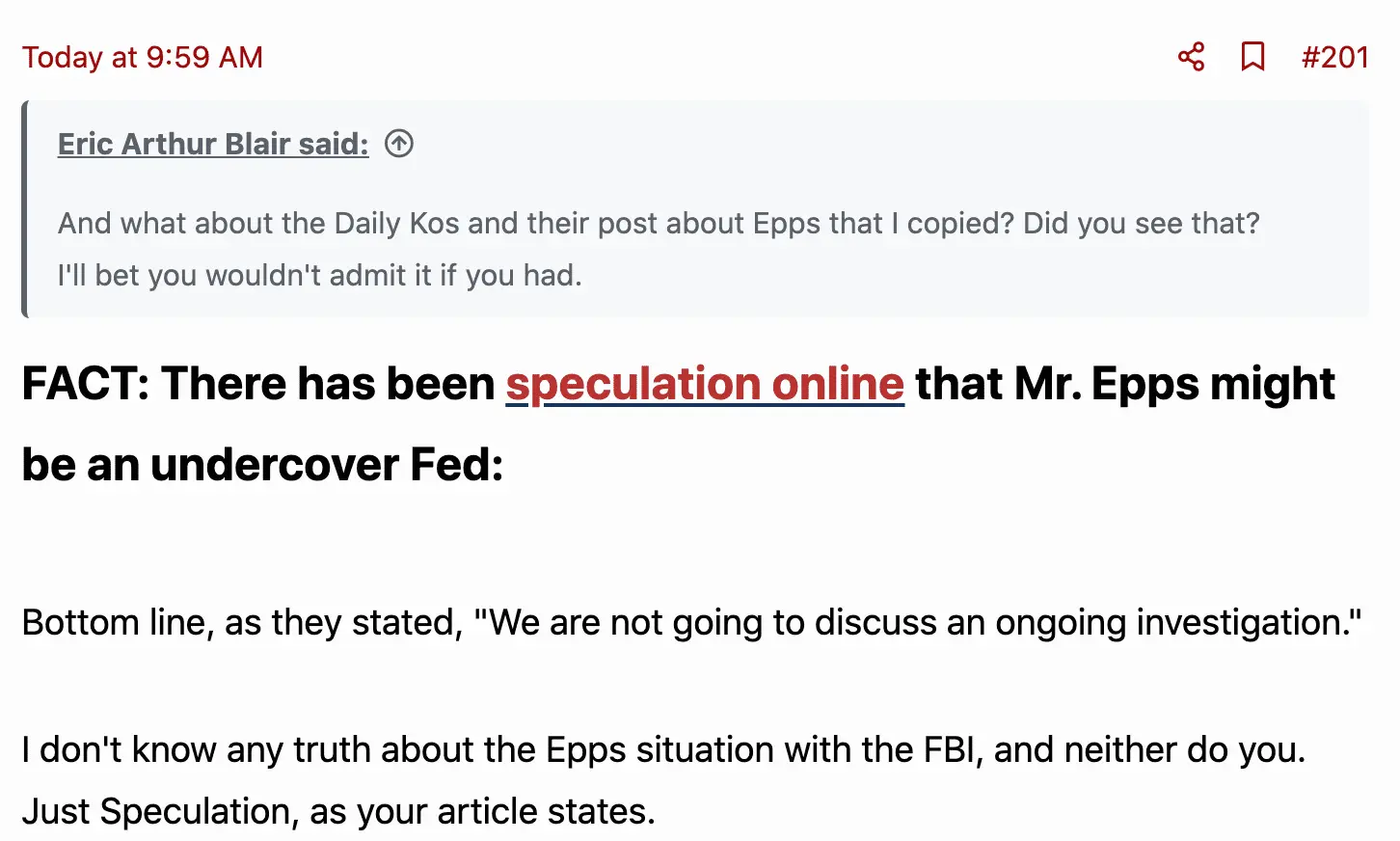
Task: Bookmark this post with the bookmark icon
Action: point(1252,57)
